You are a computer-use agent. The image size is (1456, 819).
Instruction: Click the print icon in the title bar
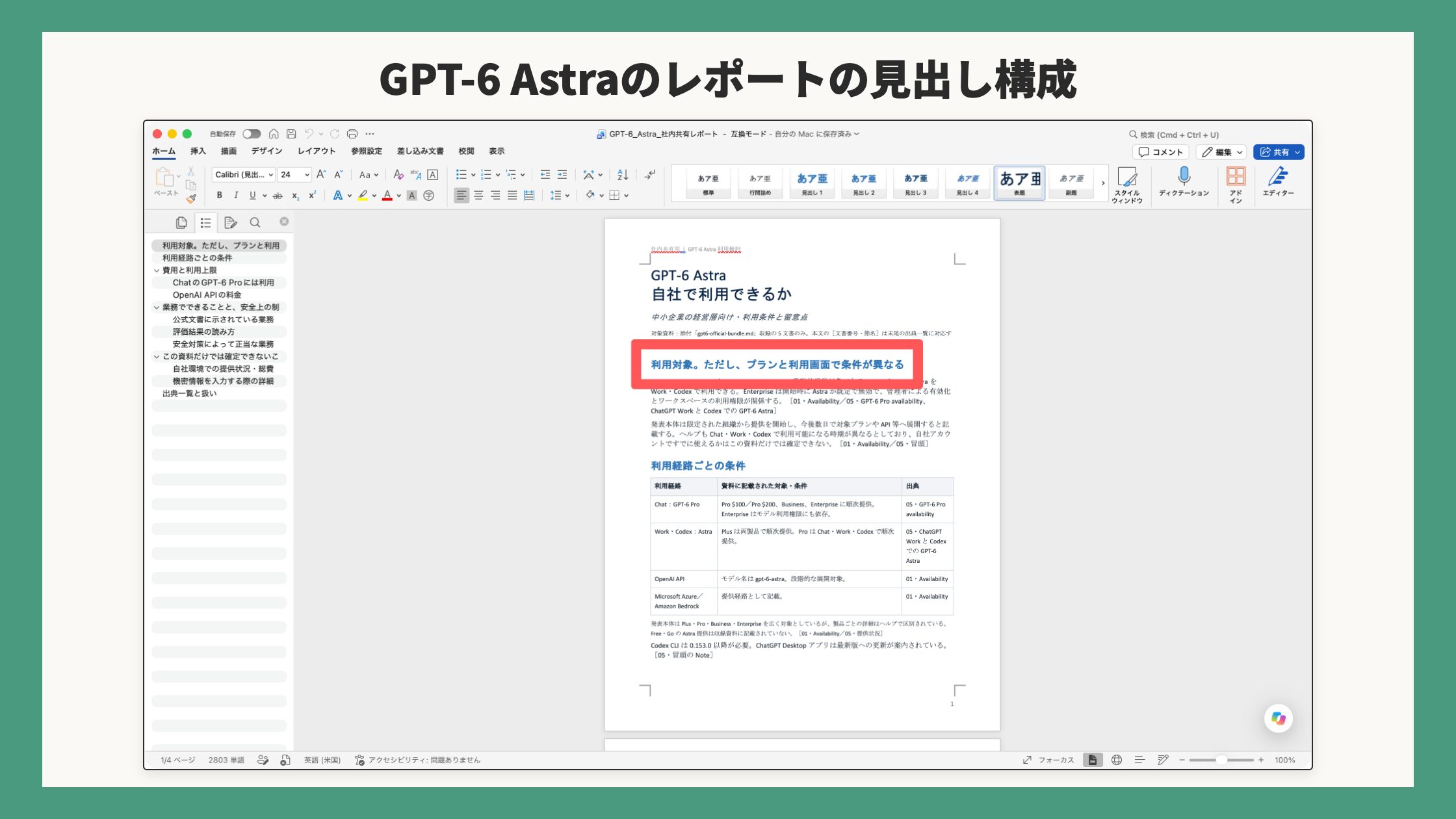pyautogui.click(x=352, y=134)
